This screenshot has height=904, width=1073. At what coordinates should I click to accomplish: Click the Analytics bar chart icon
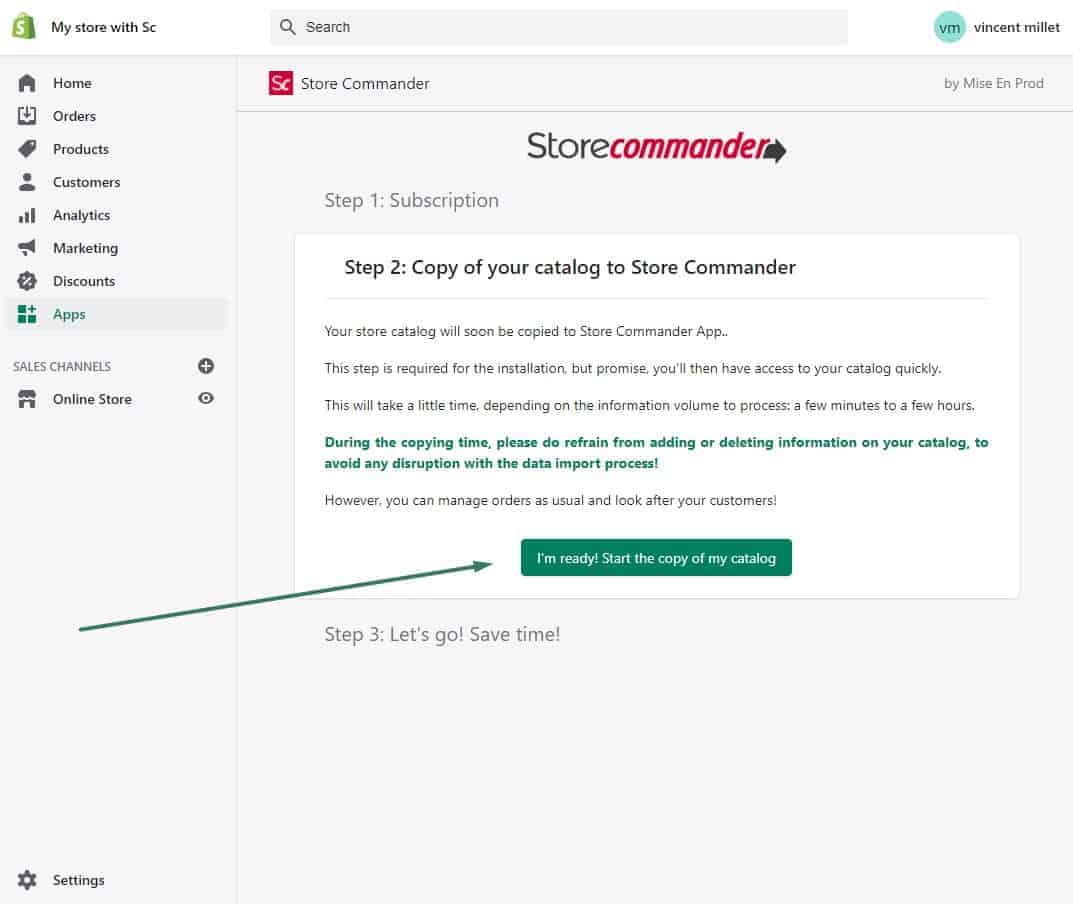(27, 215)
